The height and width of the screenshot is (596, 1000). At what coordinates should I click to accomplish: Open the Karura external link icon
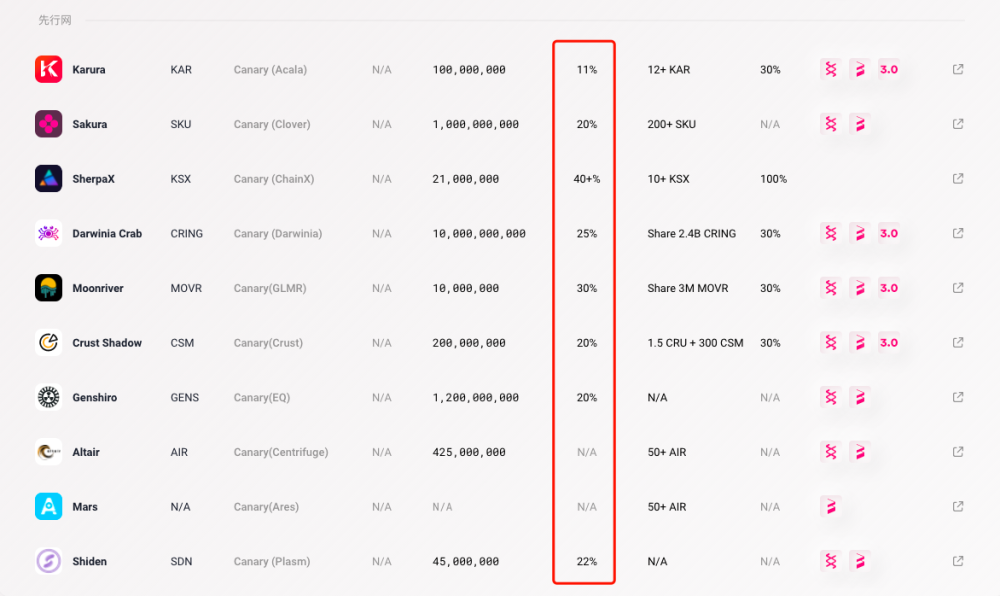pos(958,69)
